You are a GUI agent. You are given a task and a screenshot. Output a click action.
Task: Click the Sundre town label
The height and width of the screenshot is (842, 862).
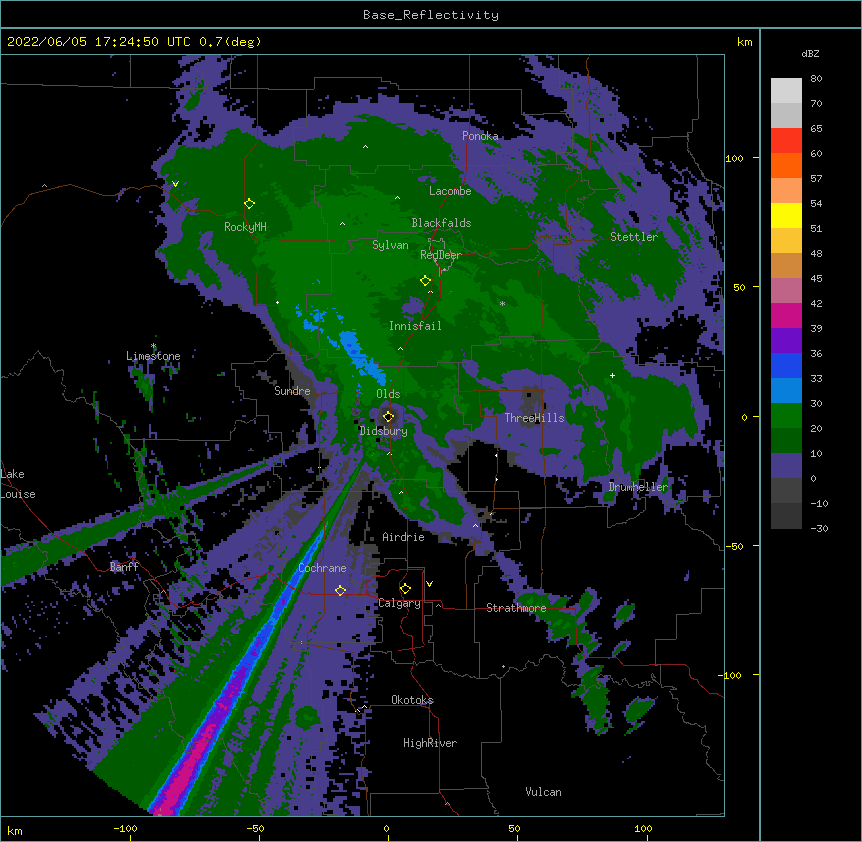292,391
